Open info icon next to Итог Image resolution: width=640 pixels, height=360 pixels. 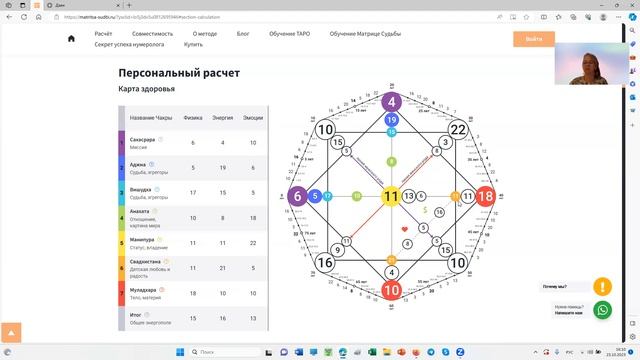147,315
